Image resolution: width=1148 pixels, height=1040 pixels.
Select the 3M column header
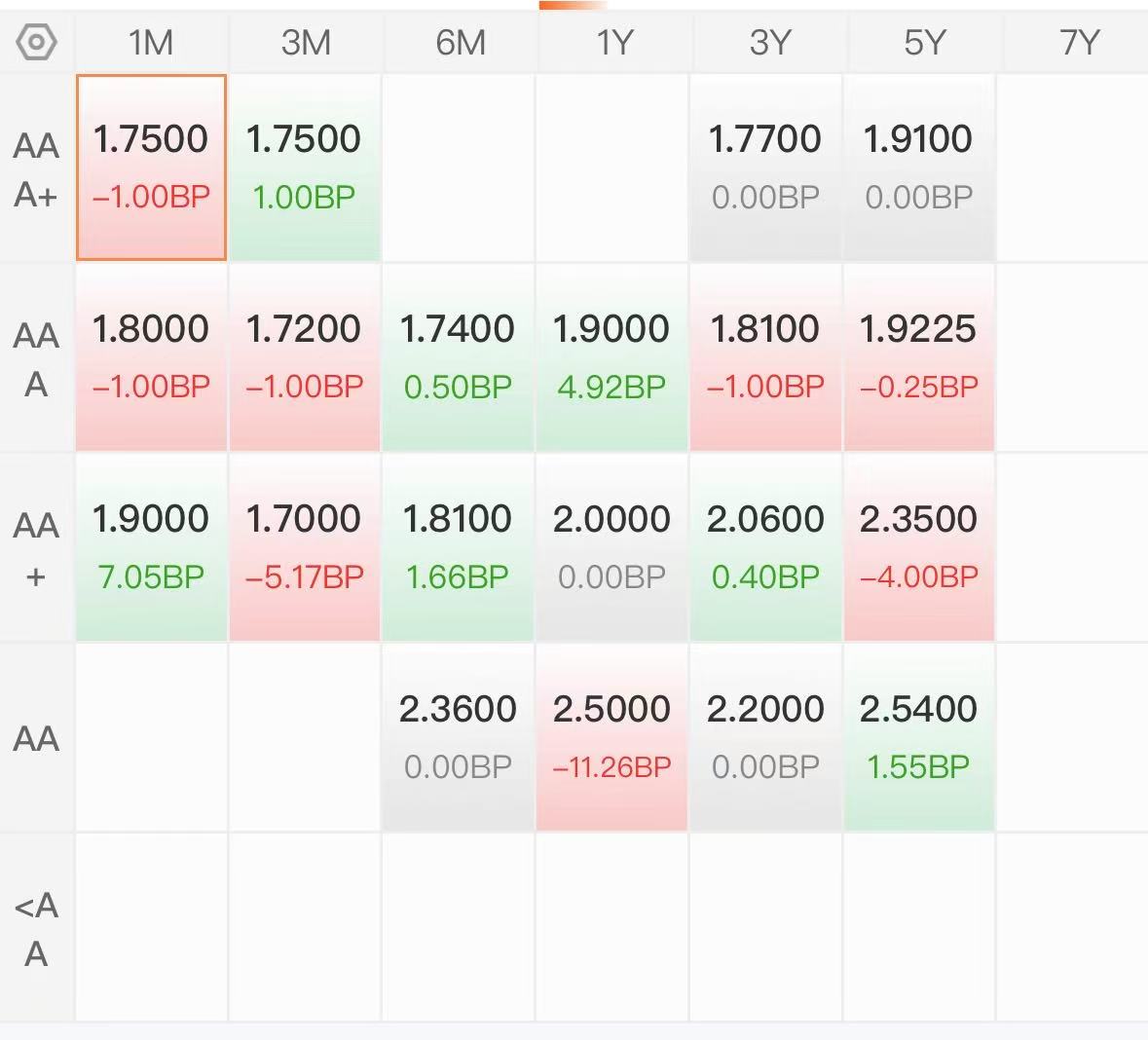tap(306, 43)
